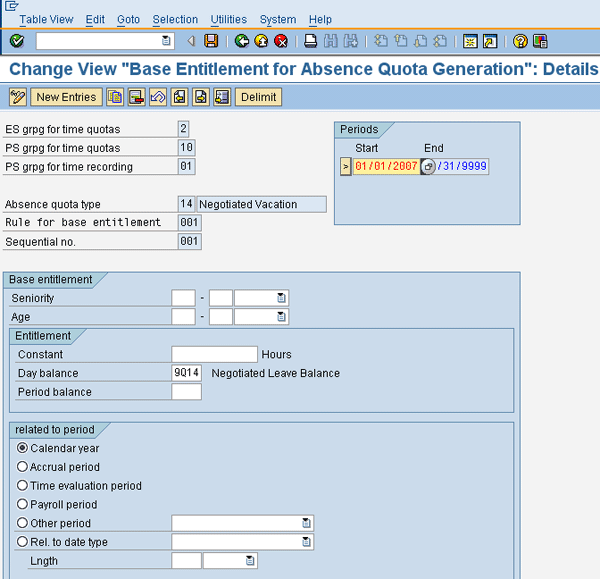
Task: Click the Age upper limit field
Action: pos(221,316)
